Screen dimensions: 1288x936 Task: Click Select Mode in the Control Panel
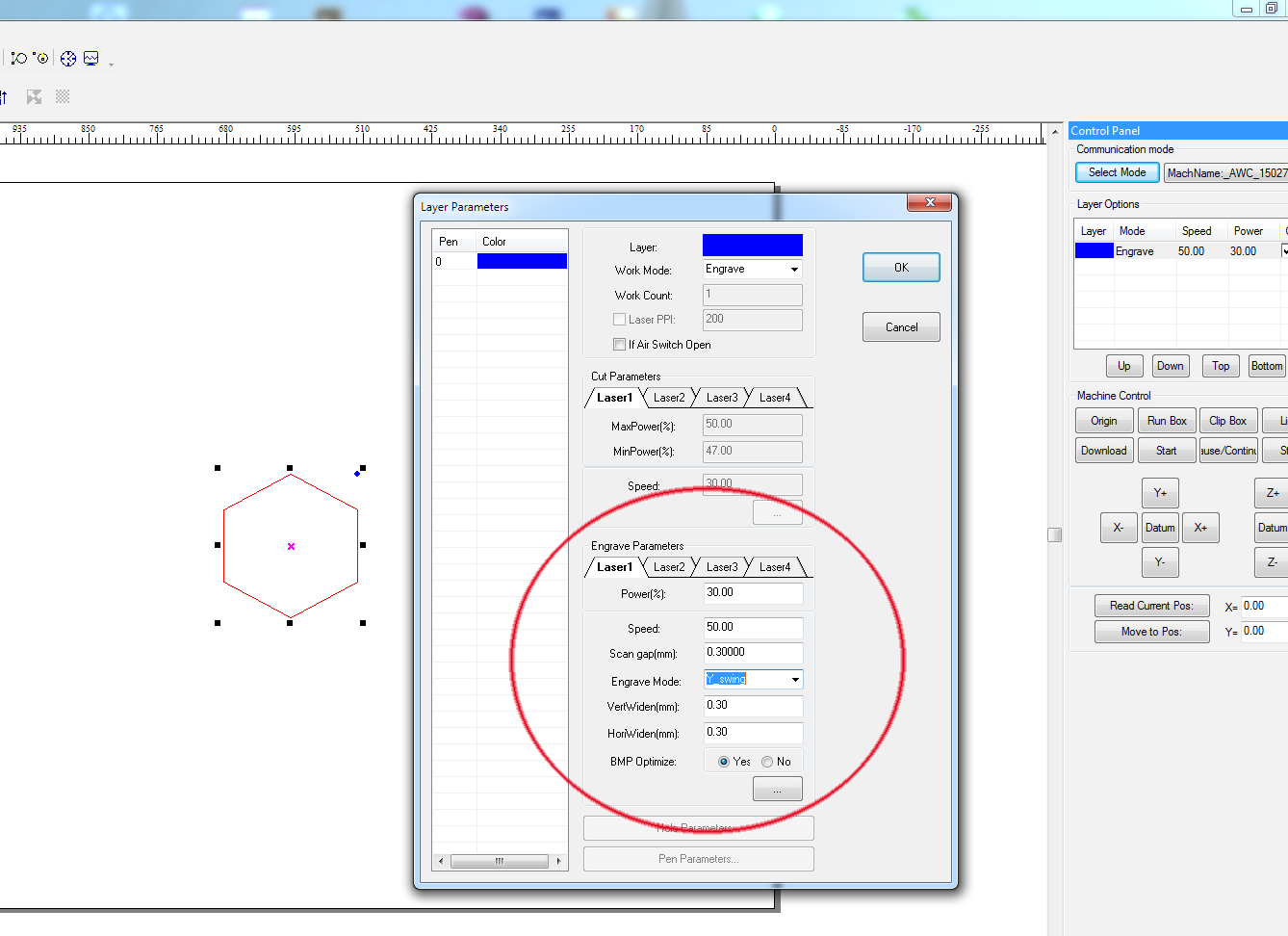(1117, 172)
